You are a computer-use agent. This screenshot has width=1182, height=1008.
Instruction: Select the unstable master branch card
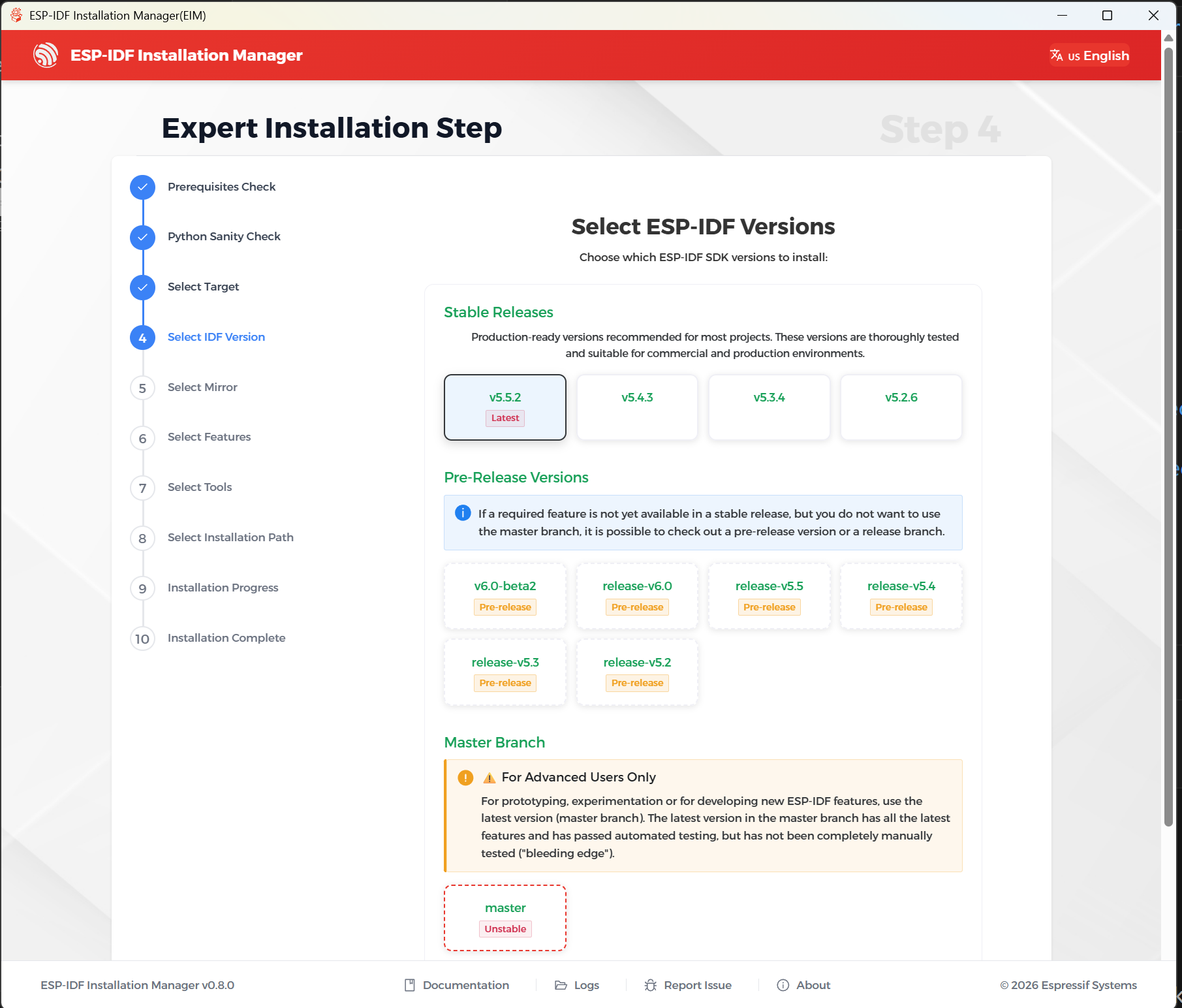tap(505, 918)
